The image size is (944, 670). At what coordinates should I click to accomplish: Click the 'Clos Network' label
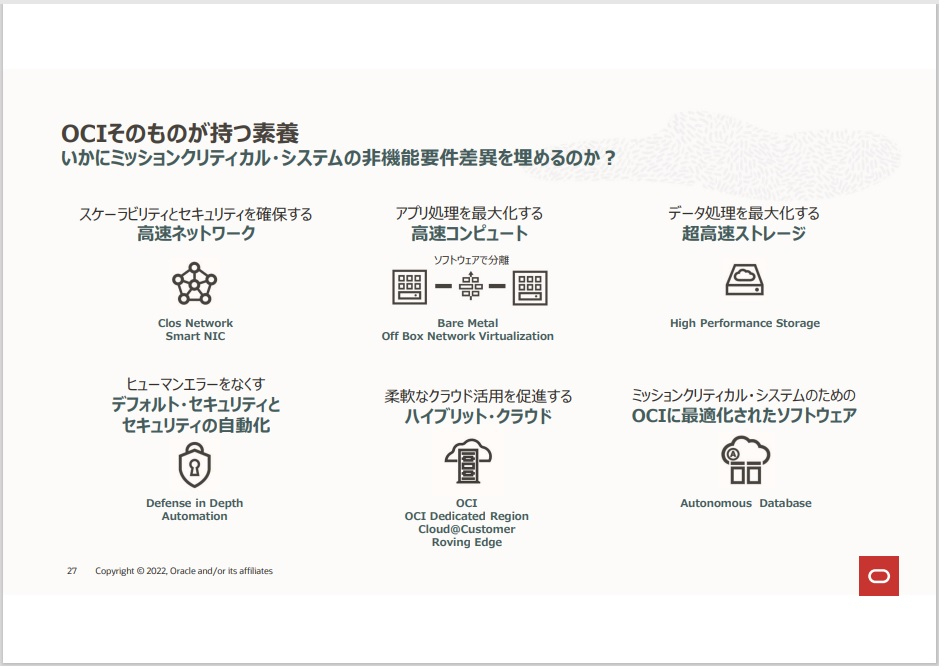point(196,325)
